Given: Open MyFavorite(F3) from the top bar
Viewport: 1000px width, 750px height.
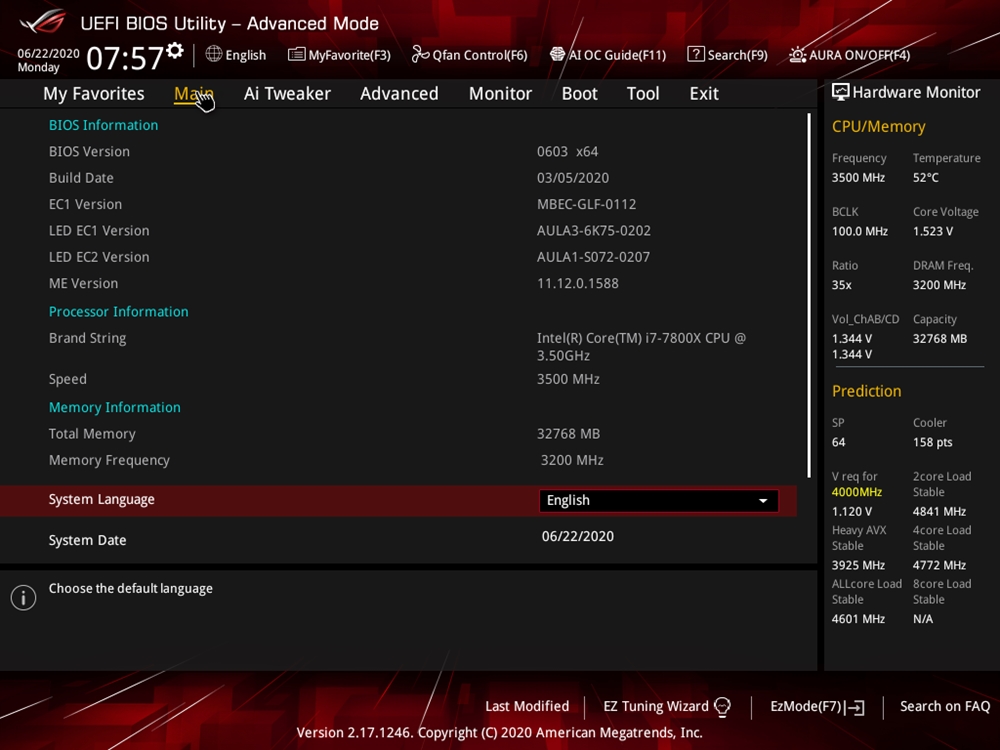Looking at the screenshot, I should (x=339, y=55).
